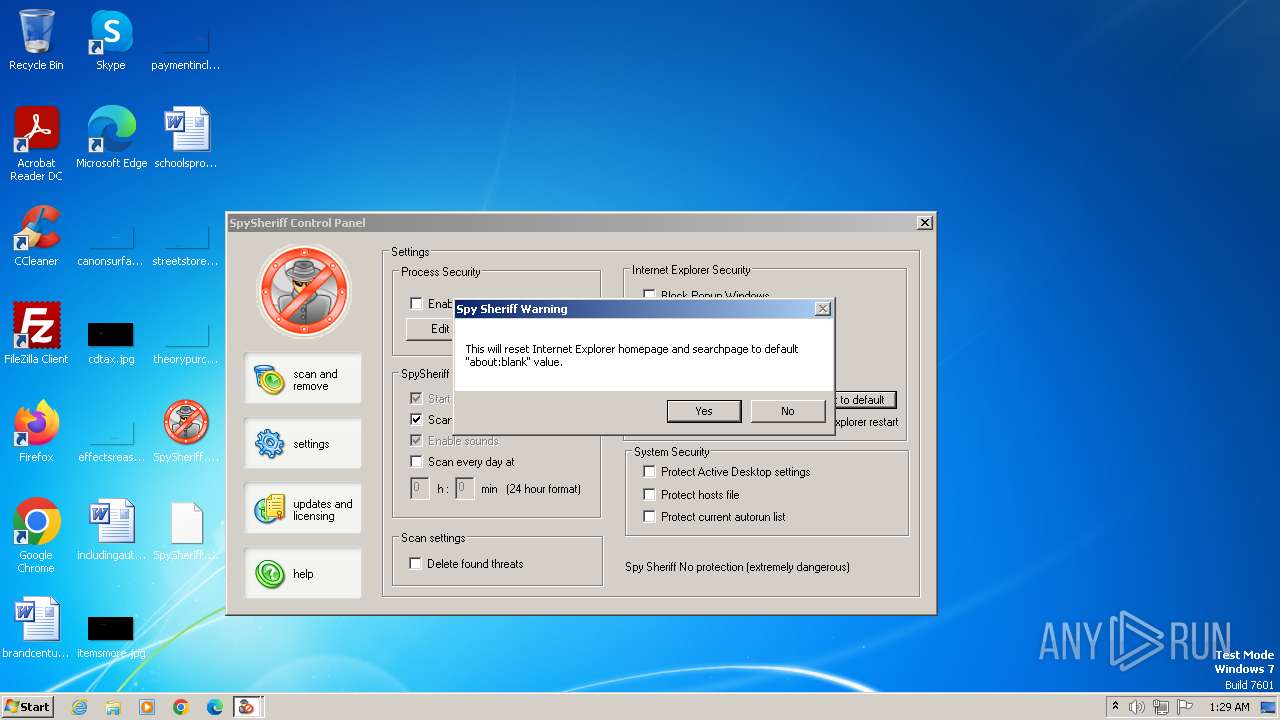The width and height of the screenshot is (1280, 720).
Task: Toggle Enable sounds checkbox
Action: 417,441
